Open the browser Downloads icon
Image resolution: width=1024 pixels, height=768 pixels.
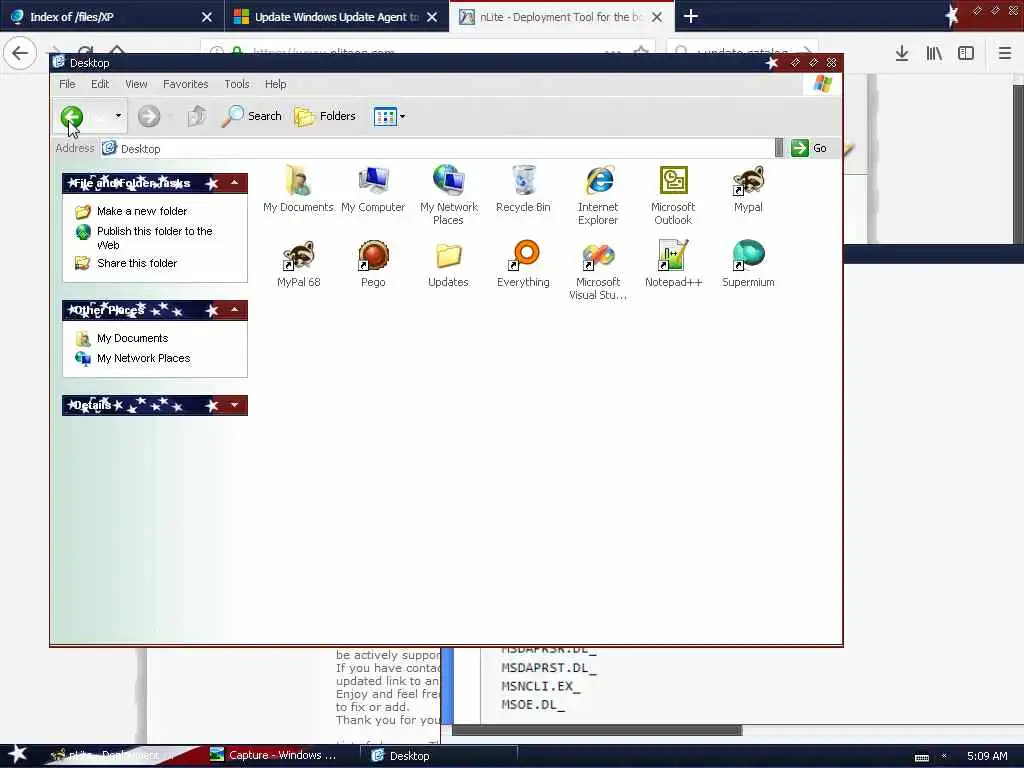point(902,53)
